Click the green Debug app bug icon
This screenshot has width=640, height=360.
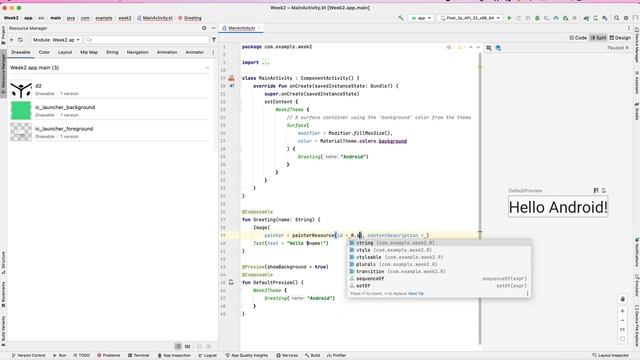[x=537, y=18]
